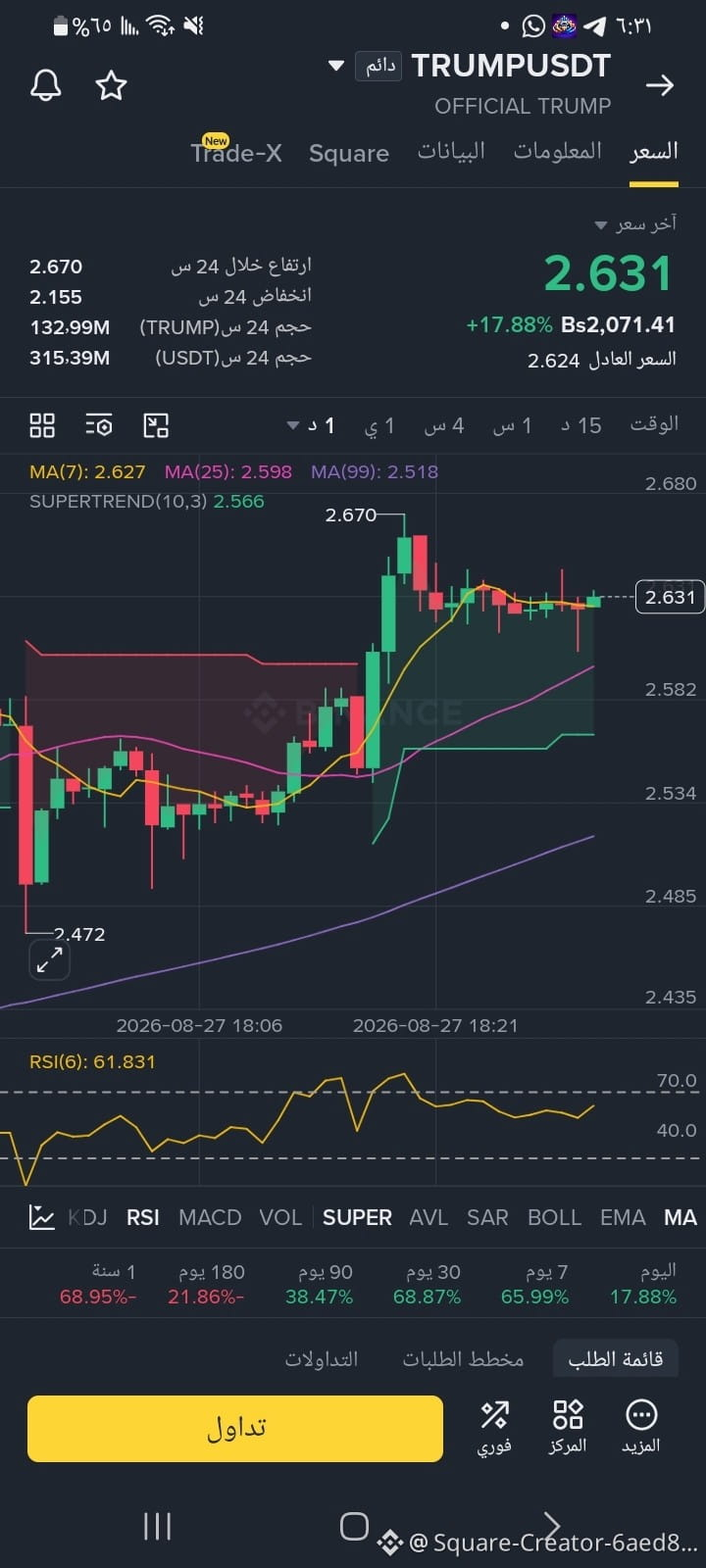Viewport: 706px width, 1568px height.
Task: Tap the 180 يوم 21.86%- performance
Action: tap(207, 1284)
